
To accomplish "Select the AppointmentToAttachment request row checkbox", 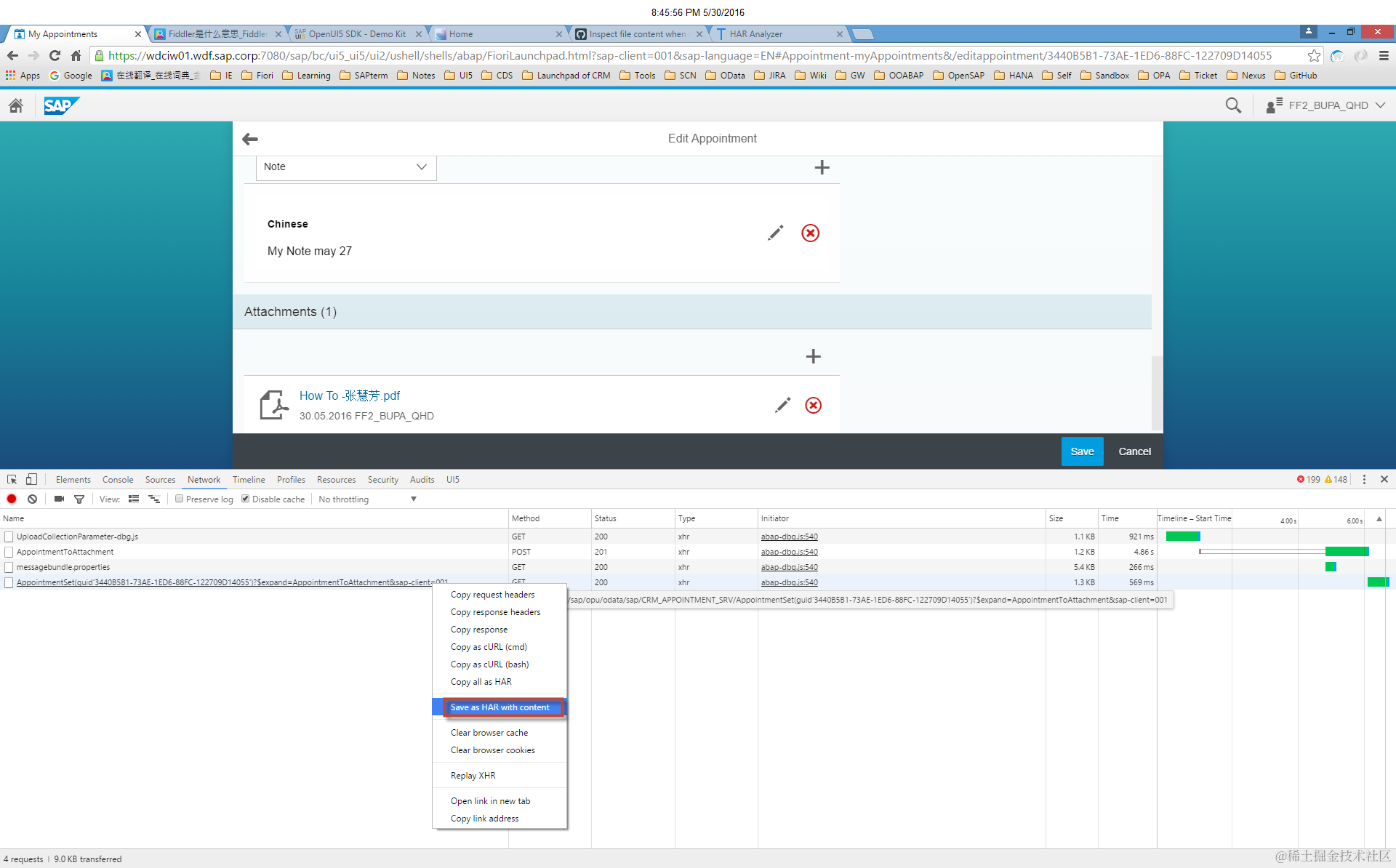I will point(9,552).
